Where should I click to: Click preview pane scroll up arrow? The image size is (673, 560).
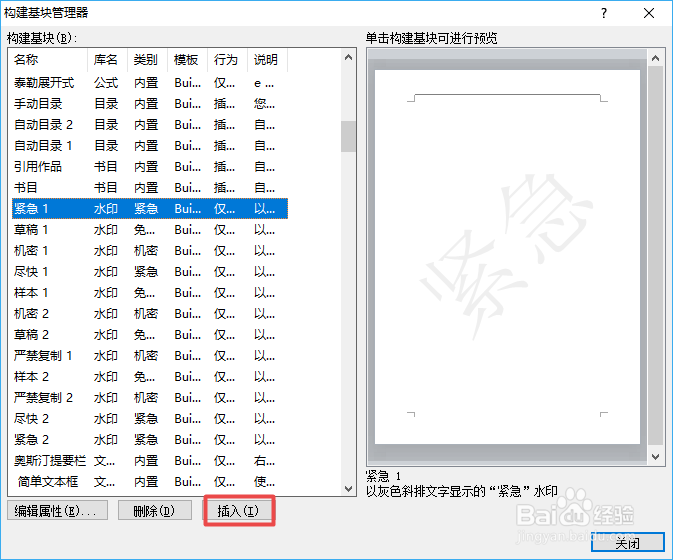tap(655, 58)
